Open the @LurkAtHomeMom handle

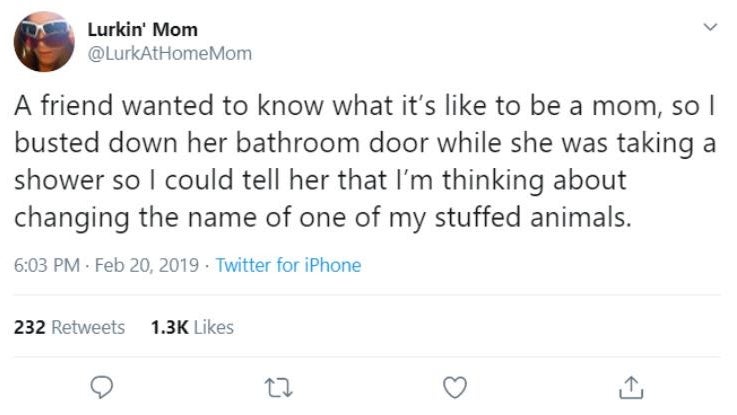point(170,53)
